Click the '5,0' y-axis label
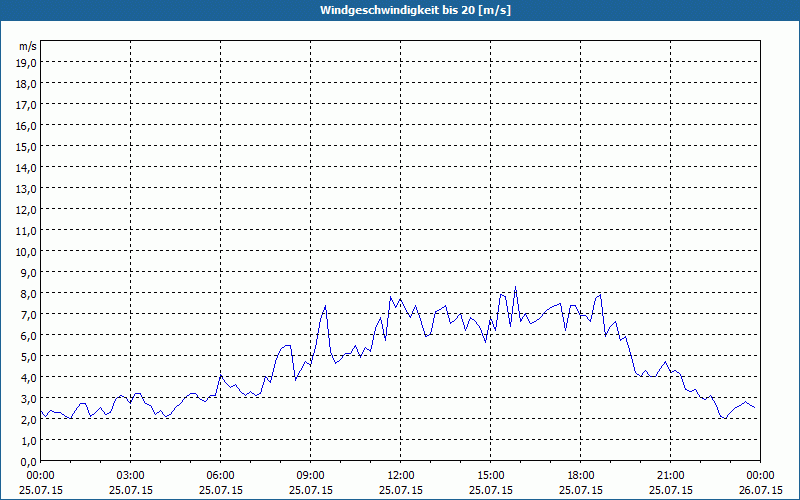This screenshot has height=500, width=800. [x=30, y=357]
